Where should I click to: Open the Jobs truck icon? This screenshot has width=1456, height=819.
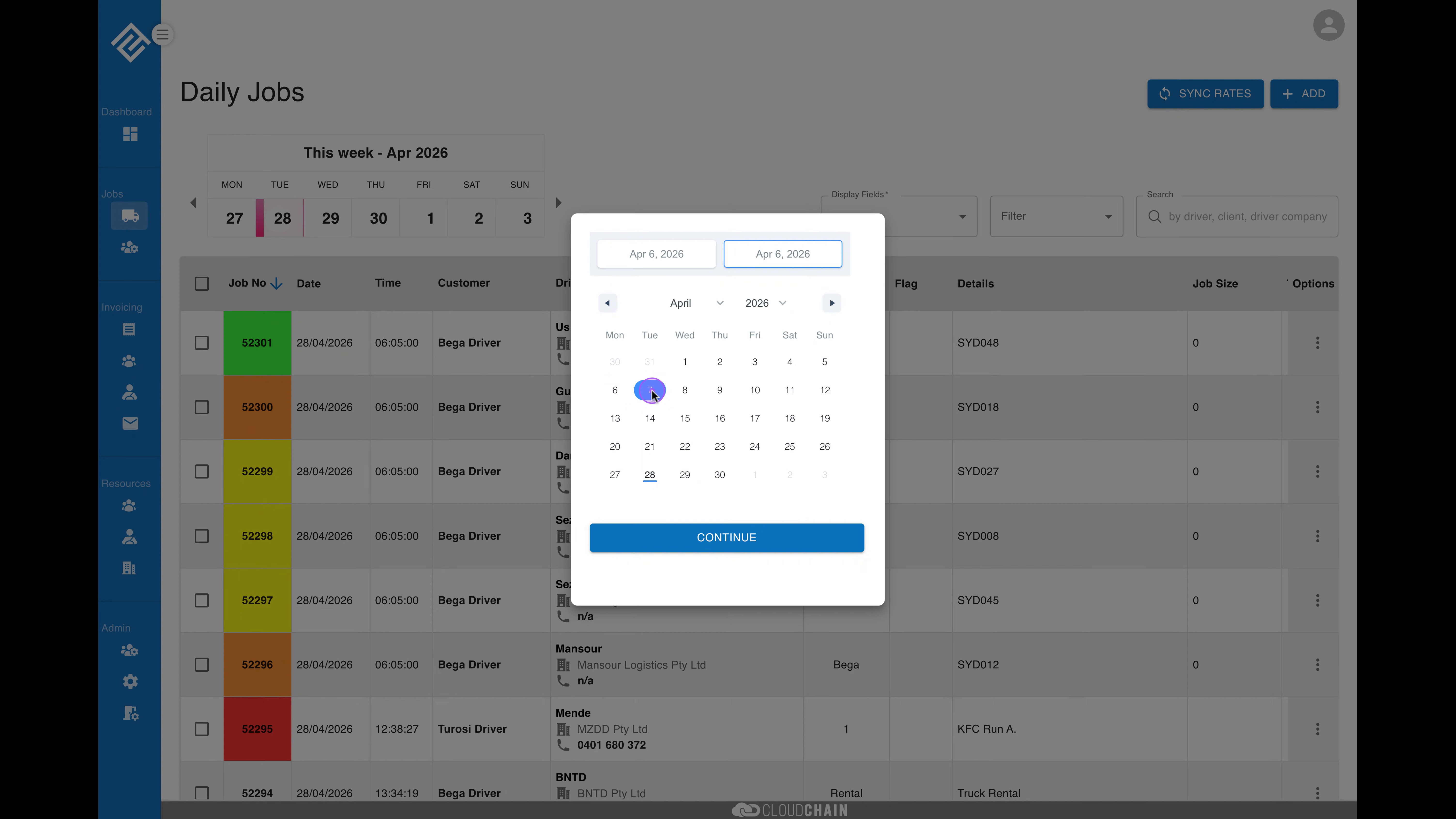(129, 216)
